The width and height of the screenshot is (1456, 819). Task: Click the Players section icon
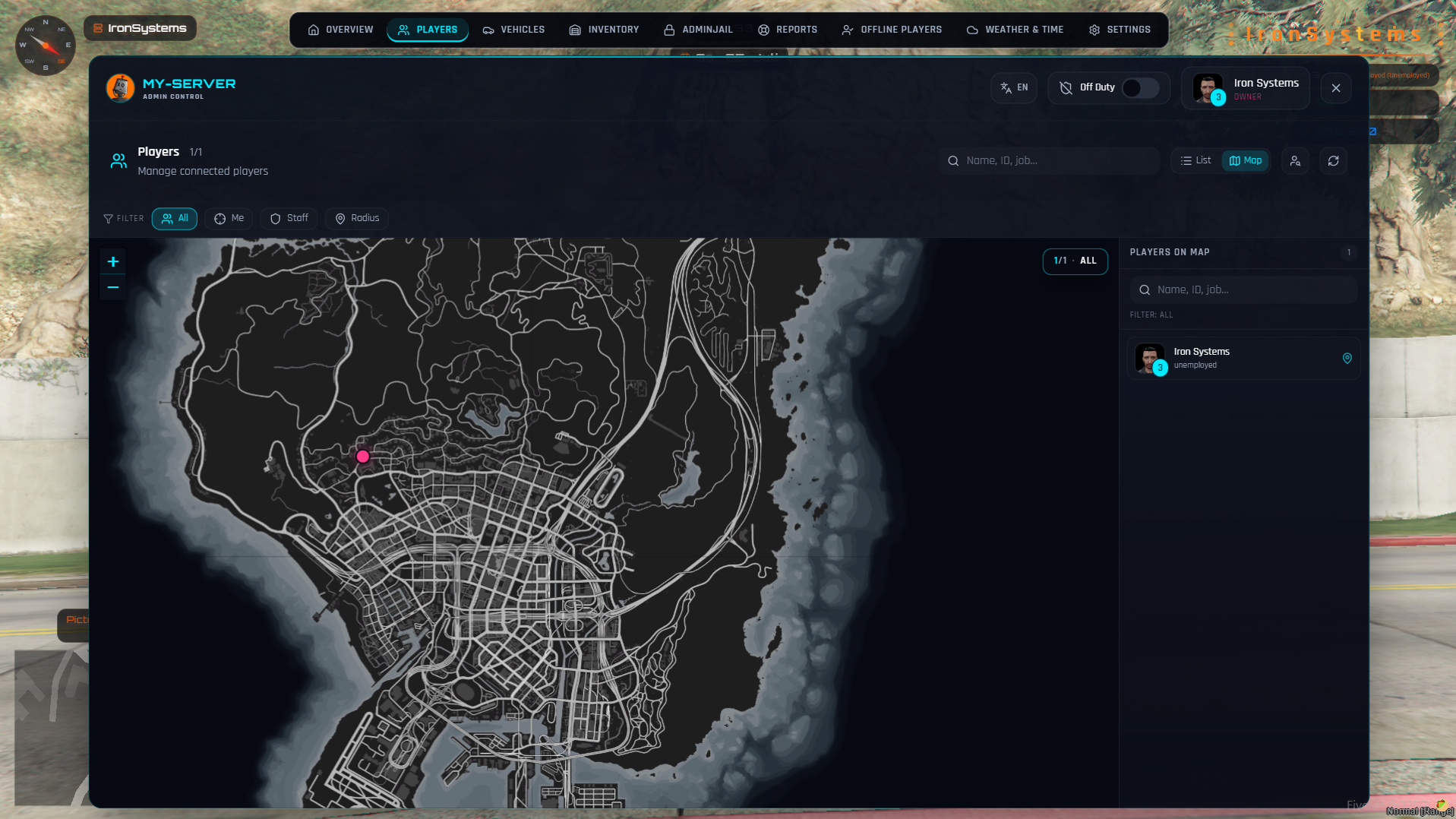coord(118,161)
